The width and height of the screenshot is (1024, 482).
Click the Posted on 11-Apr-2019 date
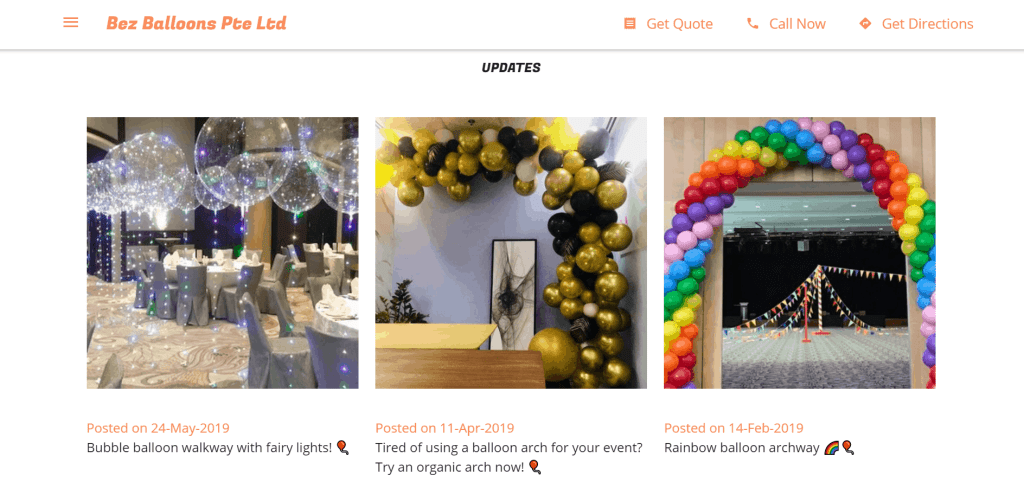445,428
